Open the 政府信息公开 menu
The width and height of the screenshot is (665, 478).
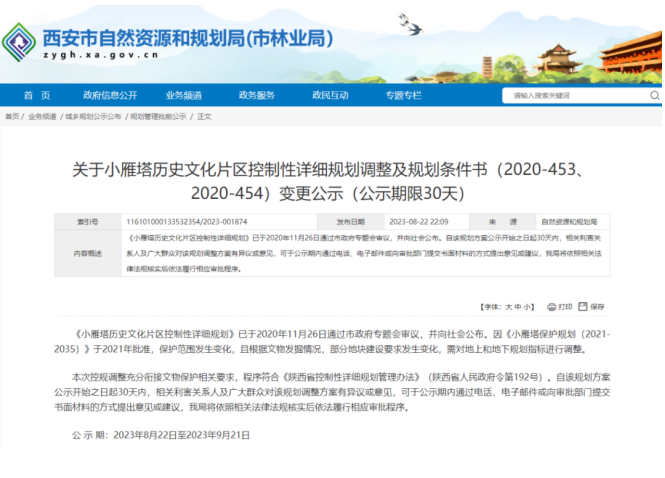click(110, 96)
